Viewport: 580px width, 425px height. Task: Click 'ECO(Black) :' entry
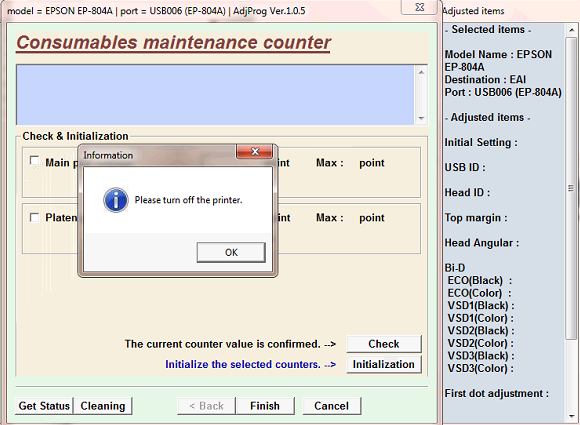480,280
